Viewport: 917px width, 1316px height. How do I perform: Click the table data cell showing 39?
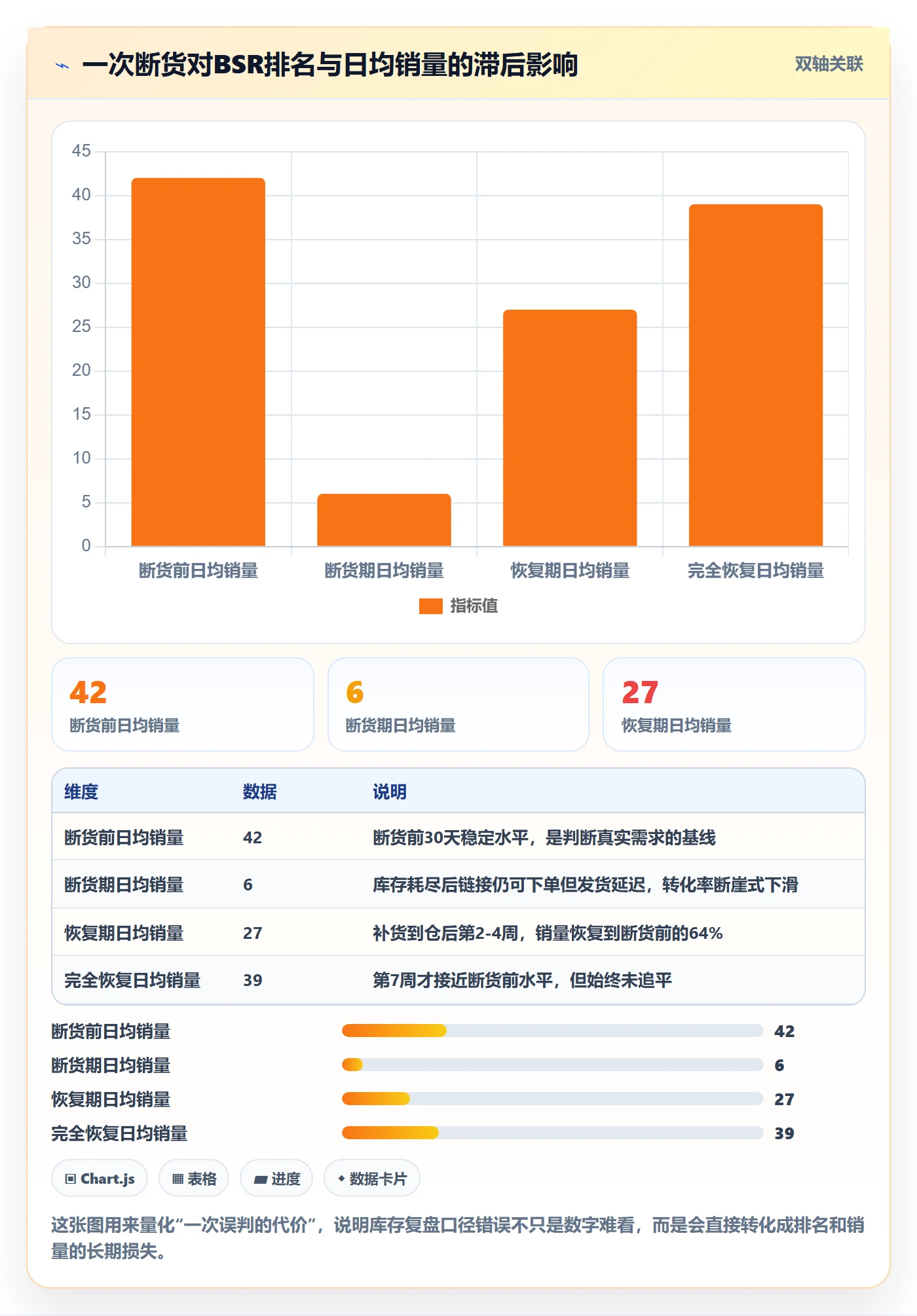tap(253, 980)
